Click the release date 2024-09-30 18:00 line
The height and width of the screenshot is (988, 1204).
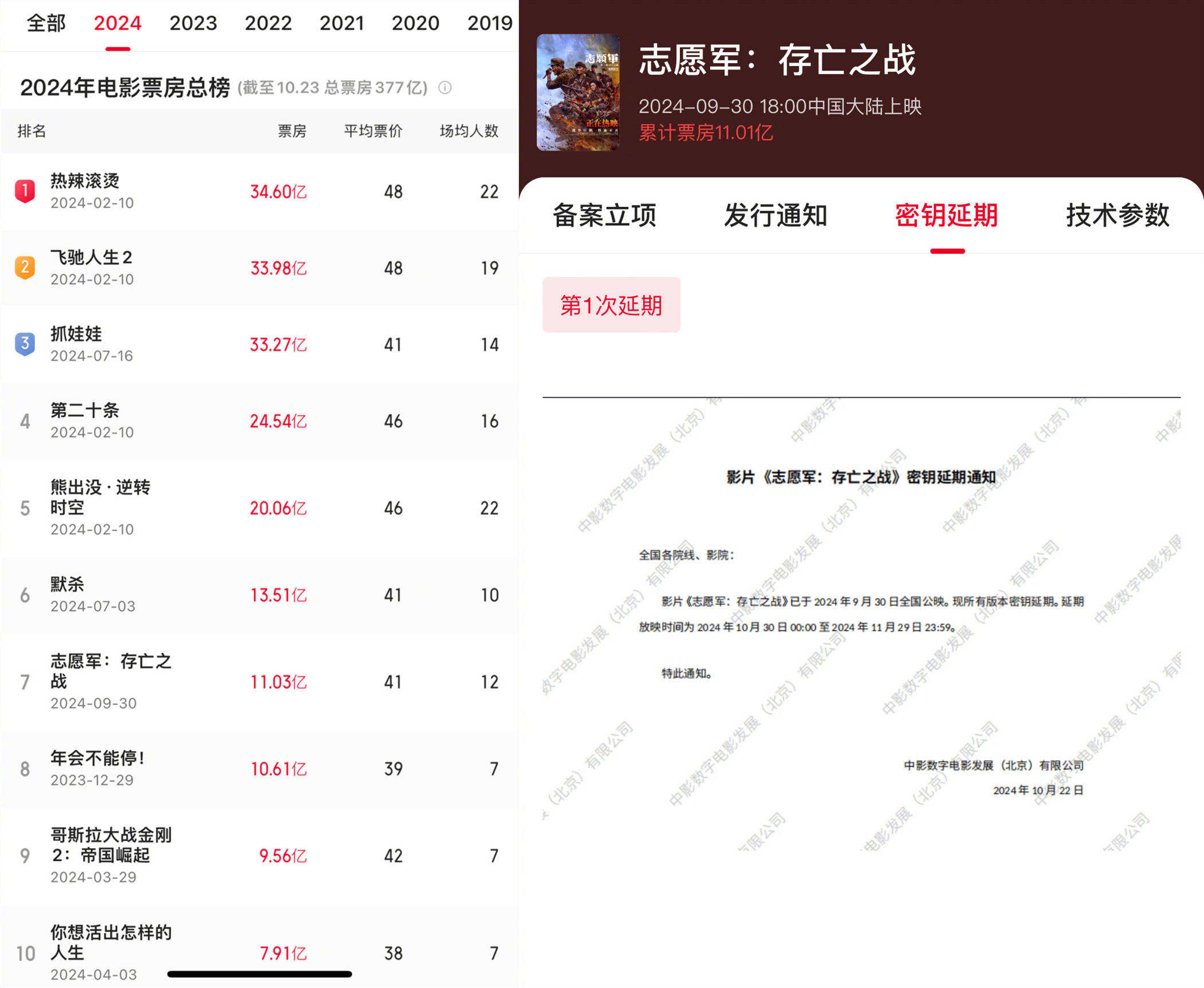pyautogui.click(x=780, y=107)
